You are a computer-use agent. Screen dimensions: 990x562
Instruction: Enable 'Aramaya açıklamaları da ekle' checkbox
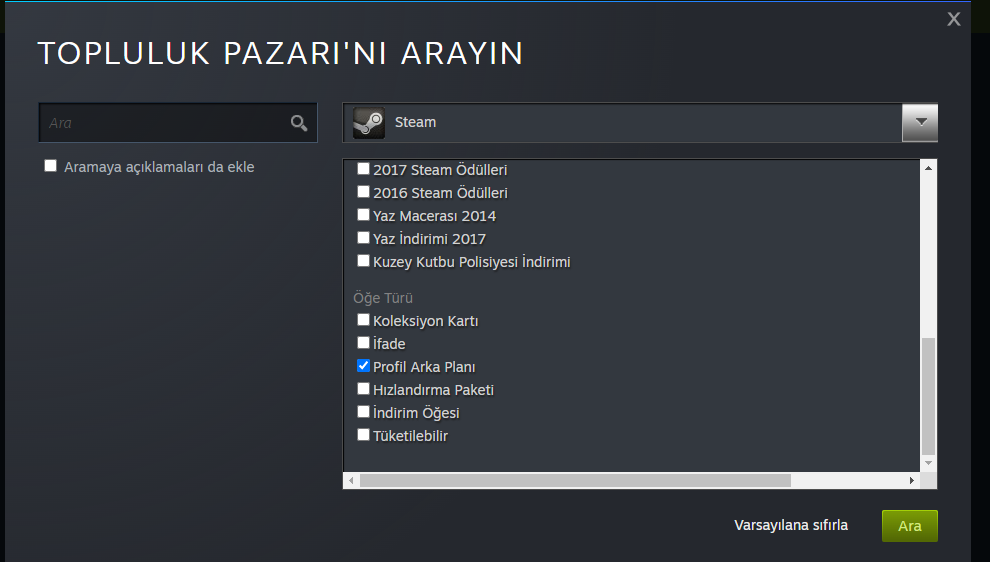[x=51, y=166]
